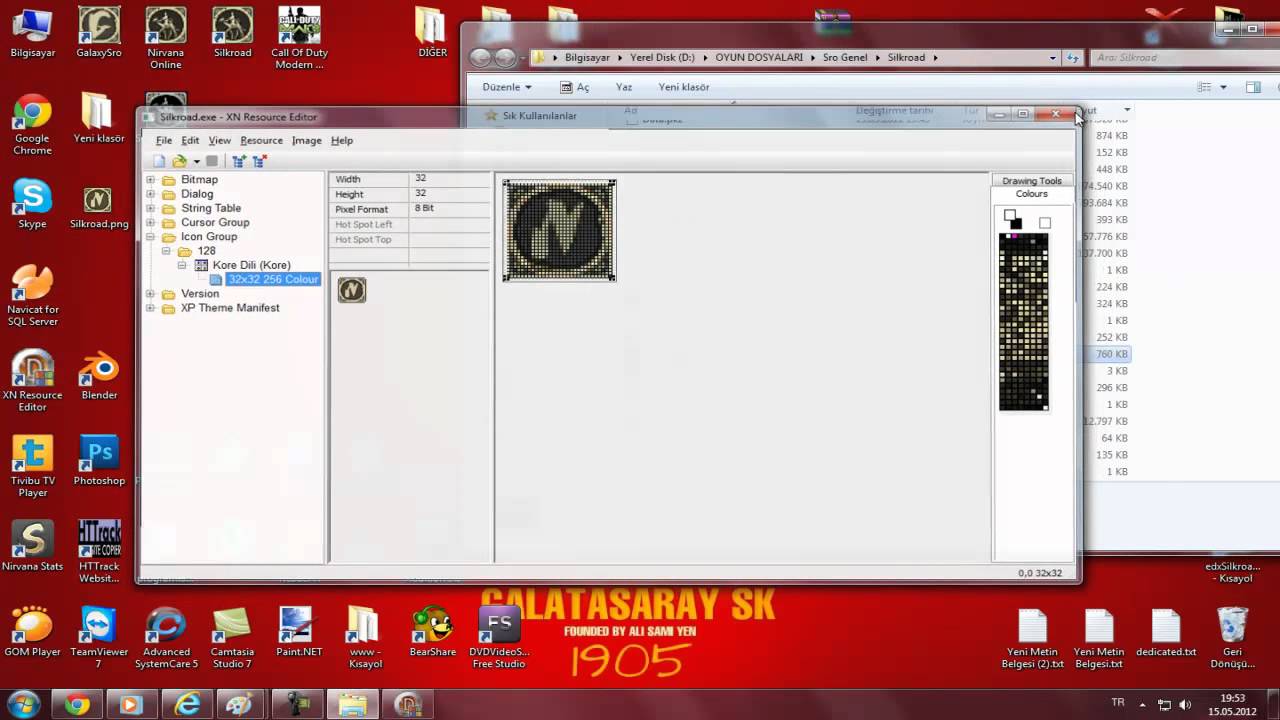Screen dimensions: 1280x720
Task: Select the Call Of Duty Modern icon
Action: click(x=299, y=39)
